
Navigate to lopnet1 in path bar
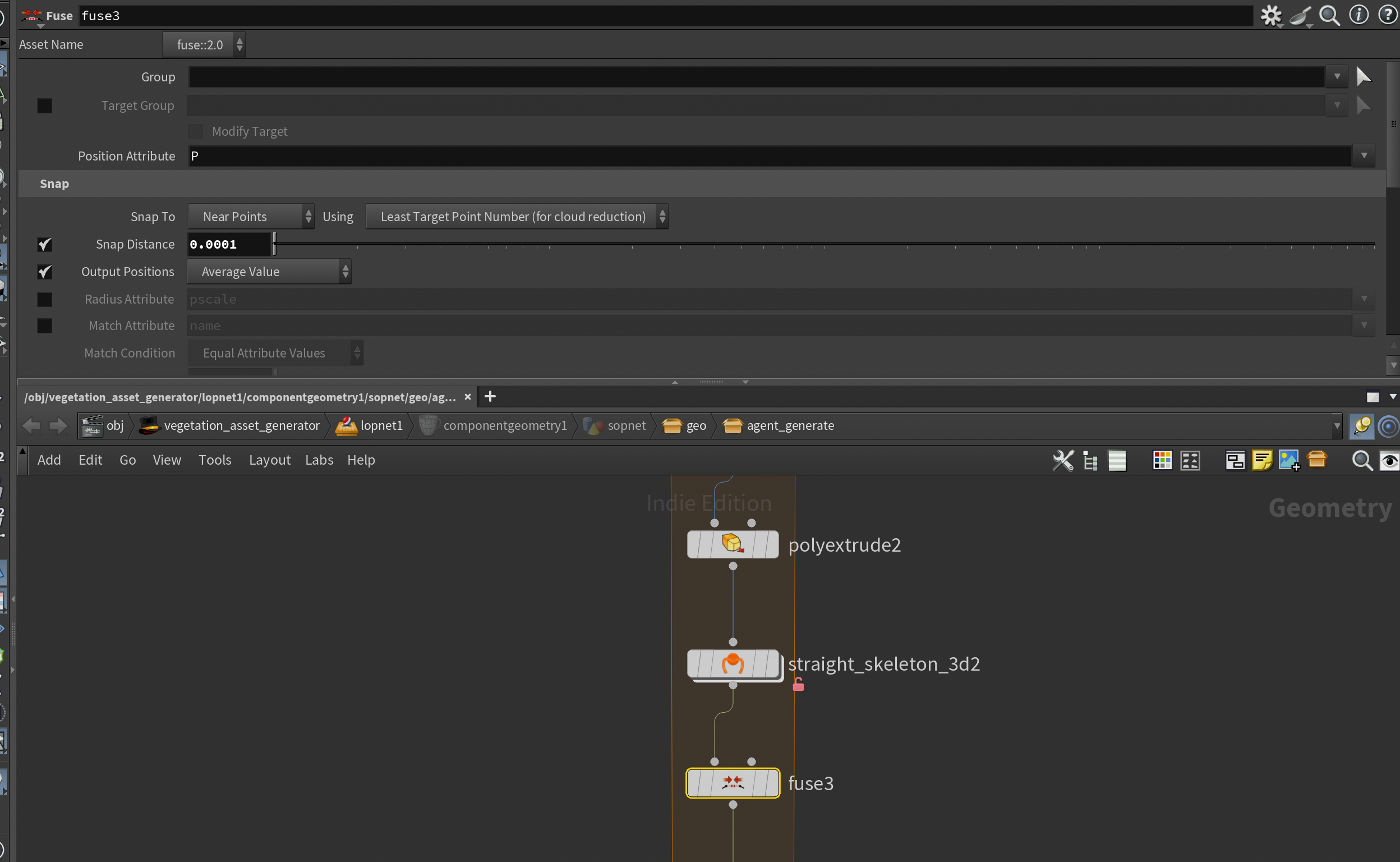(x=381, y=426)
